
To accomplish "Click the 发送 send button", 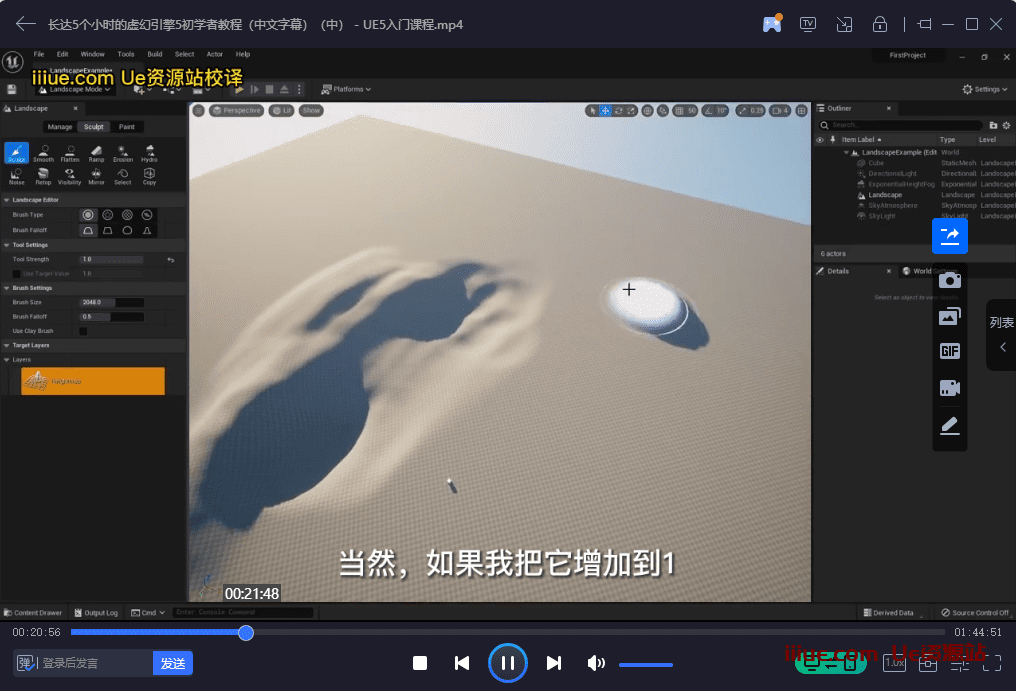I will (172, 663).
